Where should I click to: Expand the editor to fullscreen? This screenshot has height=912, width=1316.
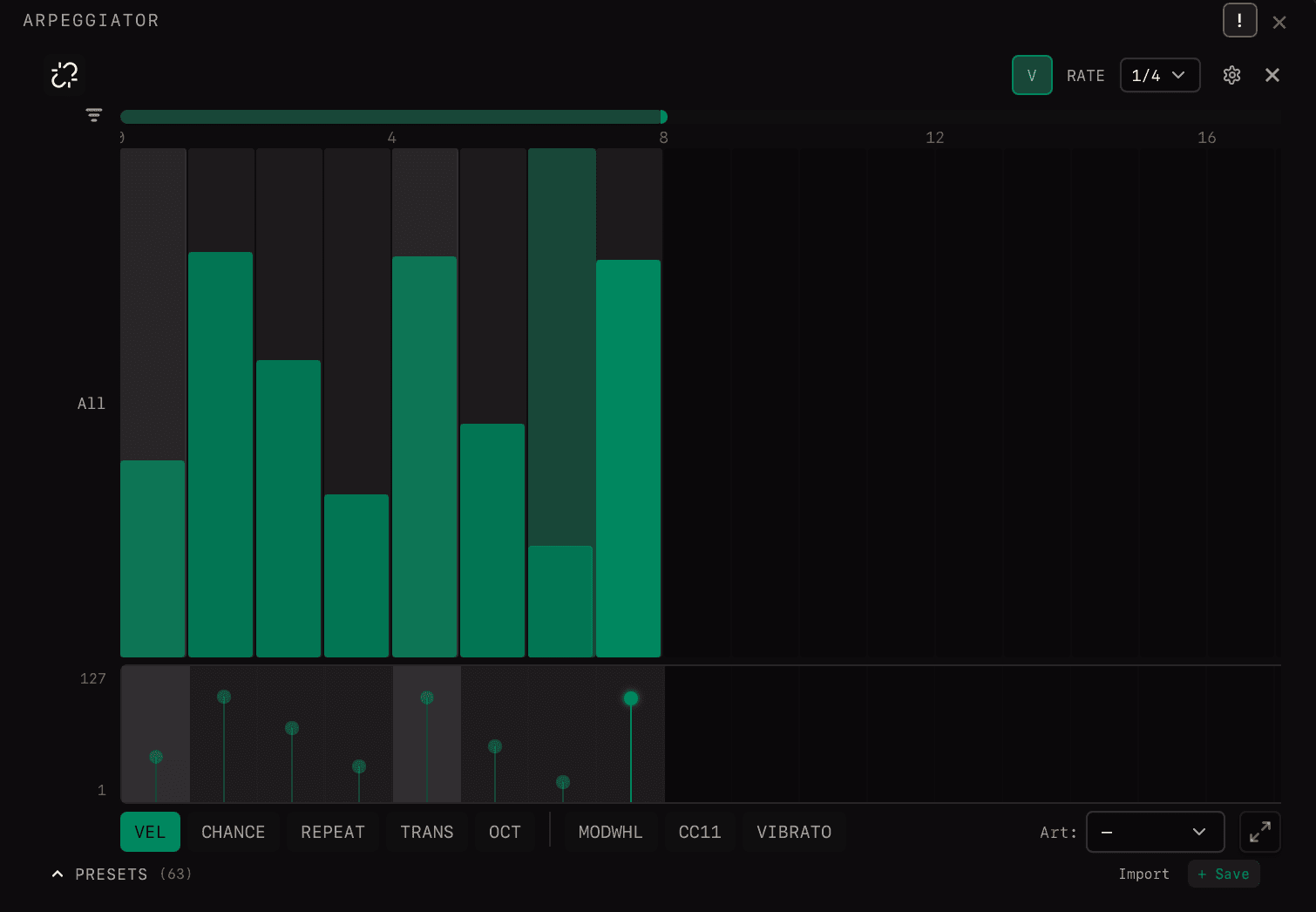(1259, 832)
